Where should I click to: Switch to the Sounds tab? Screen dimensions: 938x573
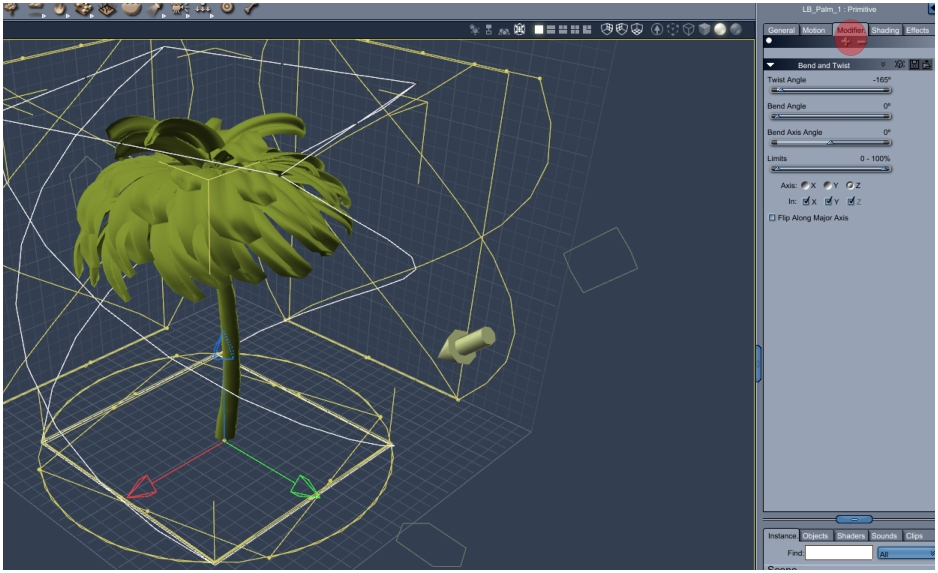click(x=884, y=536)
